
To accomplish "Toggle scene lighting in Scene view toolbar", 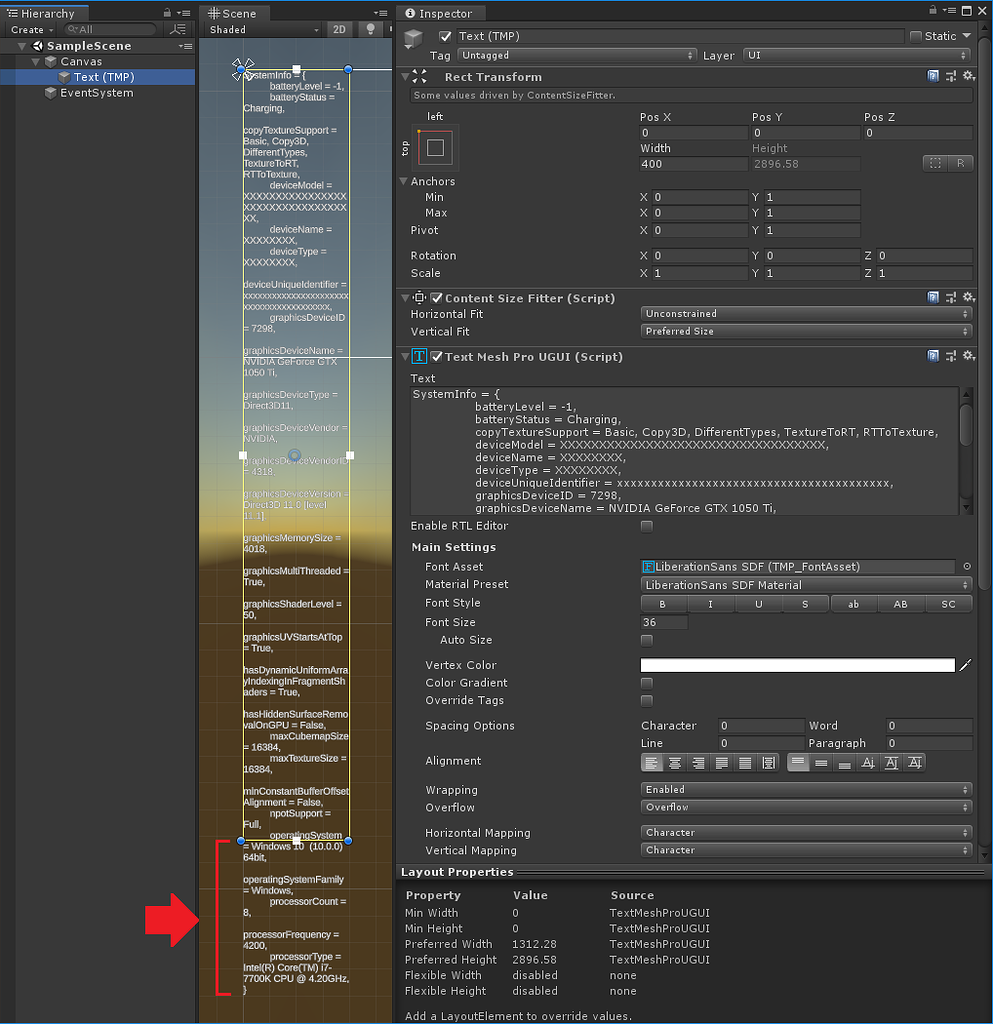I will click(370, 30).
